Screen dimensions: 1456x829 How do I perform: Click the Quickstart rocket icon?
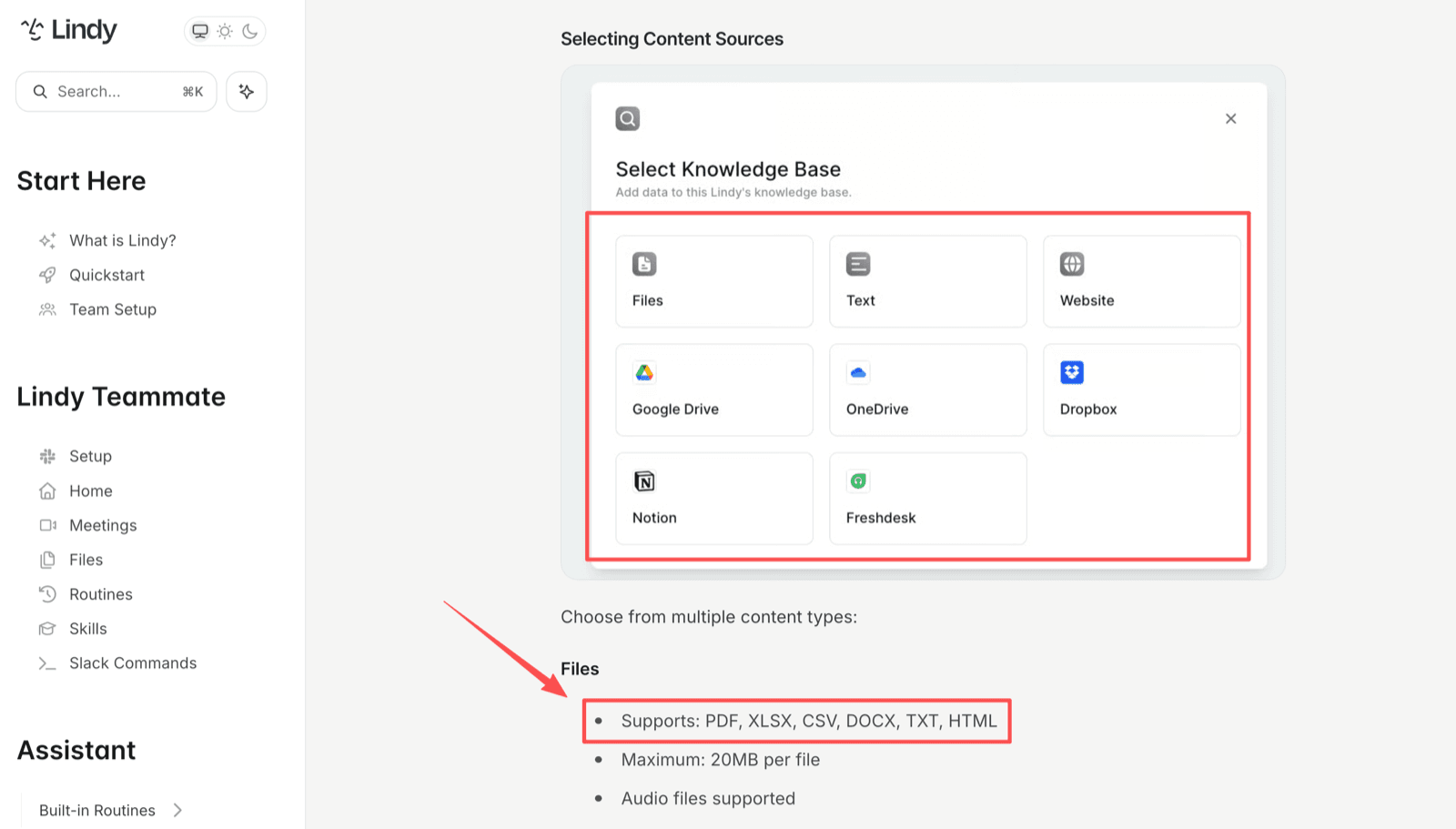coord(47,275)
